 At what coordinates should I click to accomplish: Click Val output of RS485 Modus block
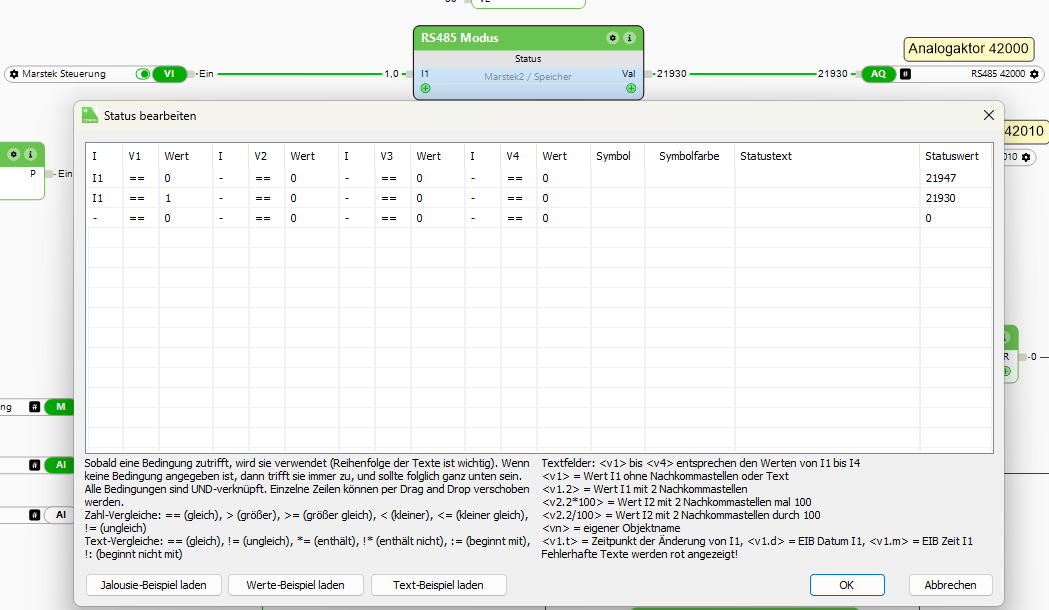(x=628, y=74)
